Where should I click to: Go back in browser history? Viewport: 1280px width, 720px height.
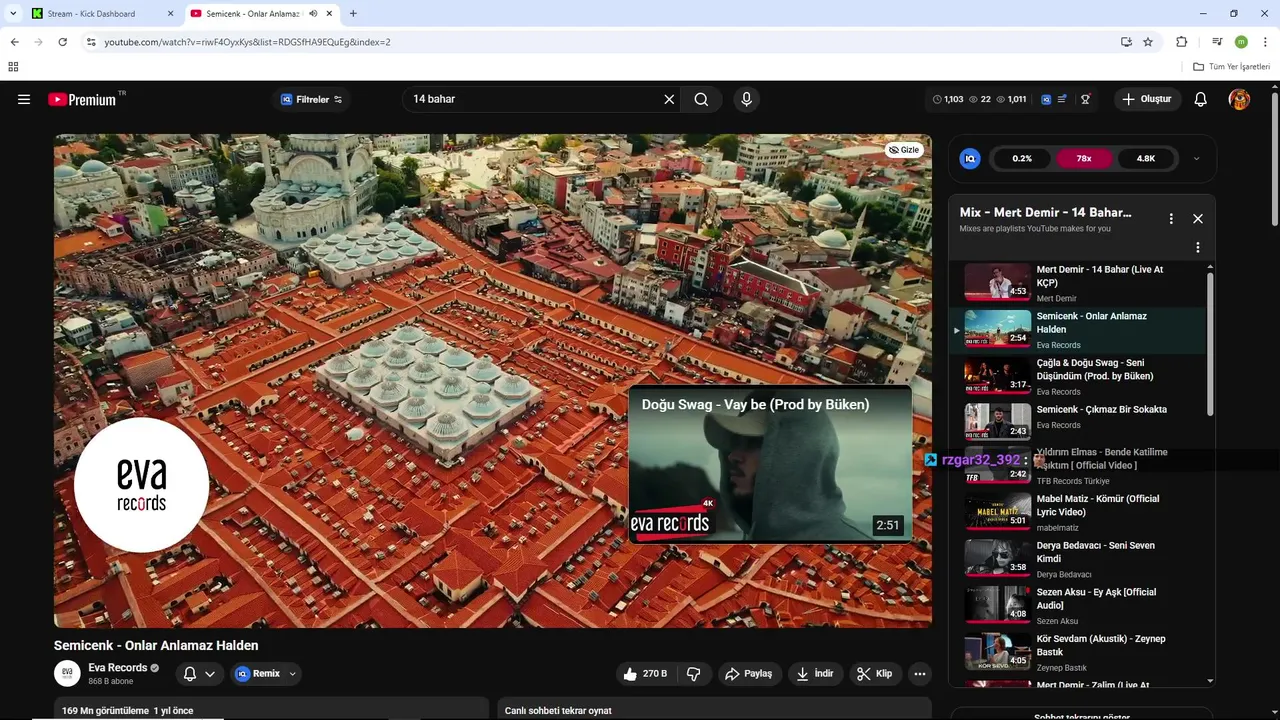(x=14, y=42)
